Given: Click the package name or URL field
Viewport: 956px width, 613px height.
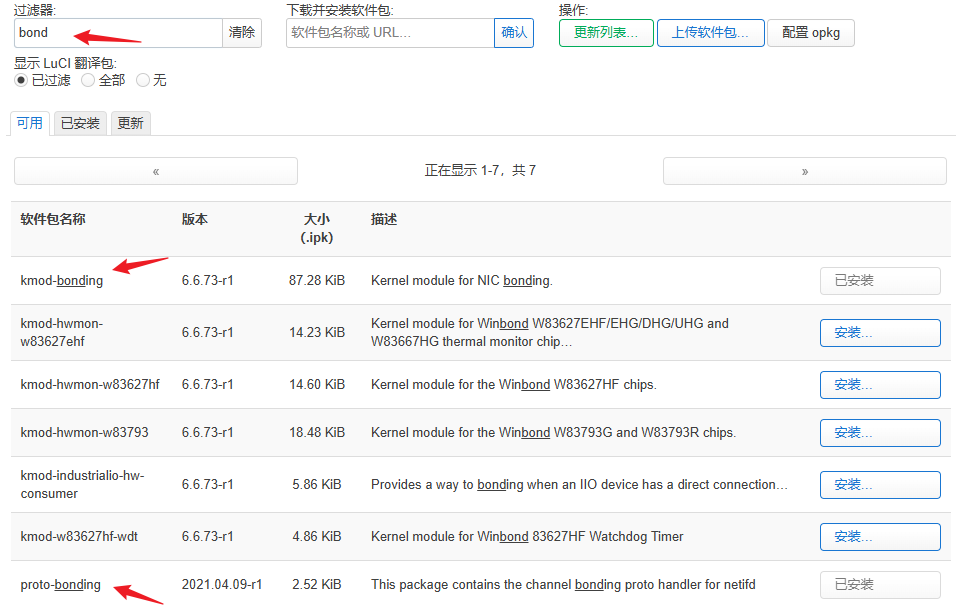Looking at the screenshot, I should (x=390, y=33).
